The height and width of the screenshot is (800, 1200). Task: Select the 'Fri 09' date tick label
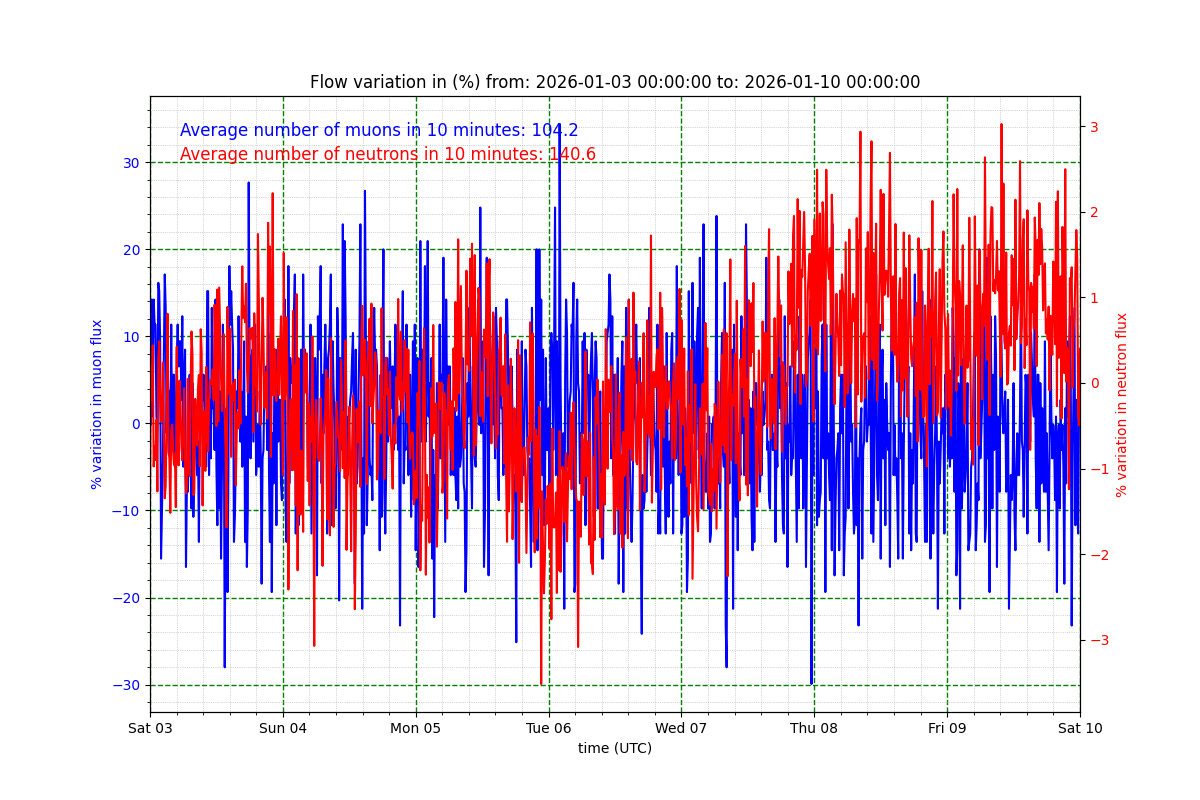point(947,728)
